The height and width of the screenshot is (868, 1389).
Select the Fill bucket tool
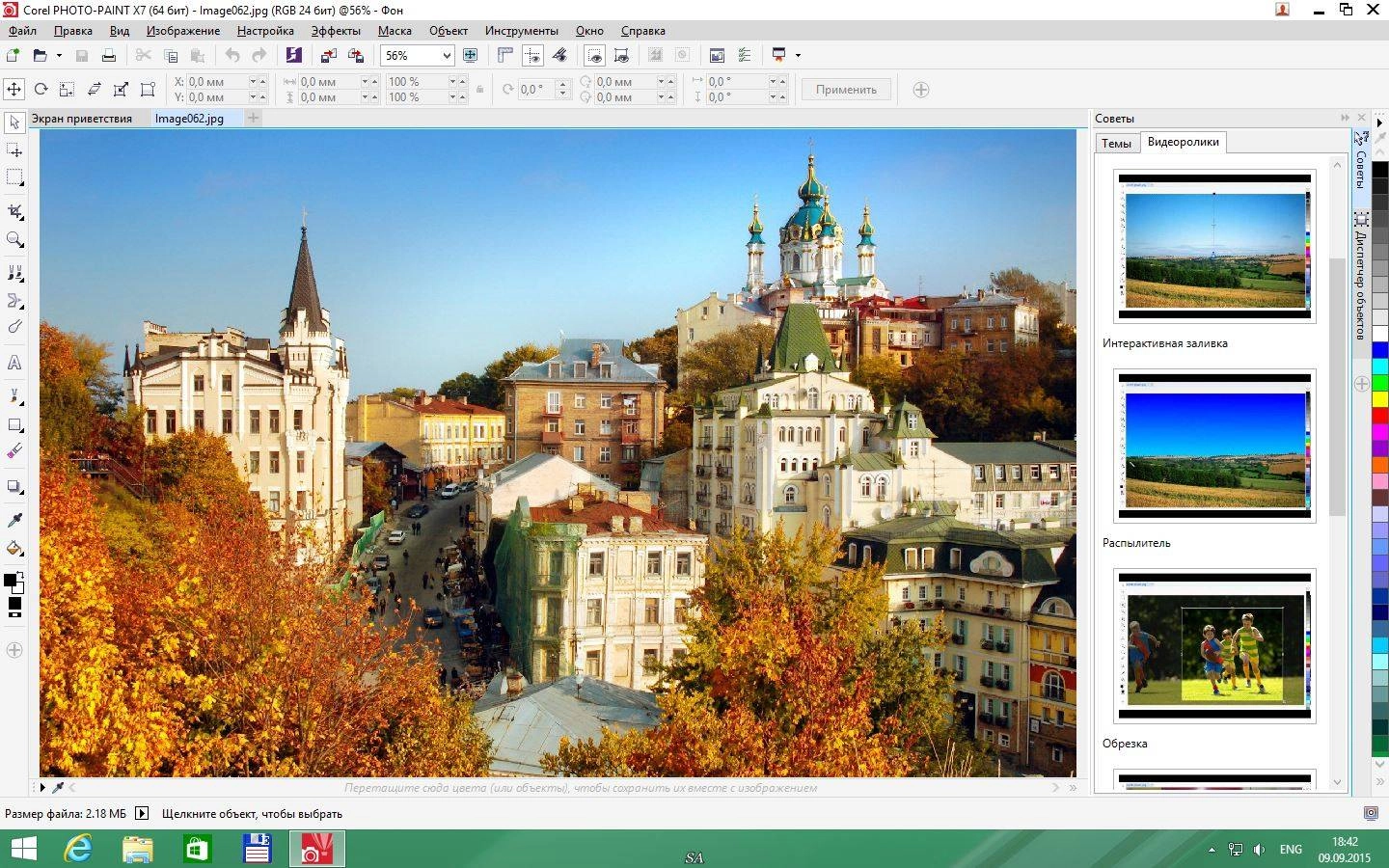click(x=14, y=548)
